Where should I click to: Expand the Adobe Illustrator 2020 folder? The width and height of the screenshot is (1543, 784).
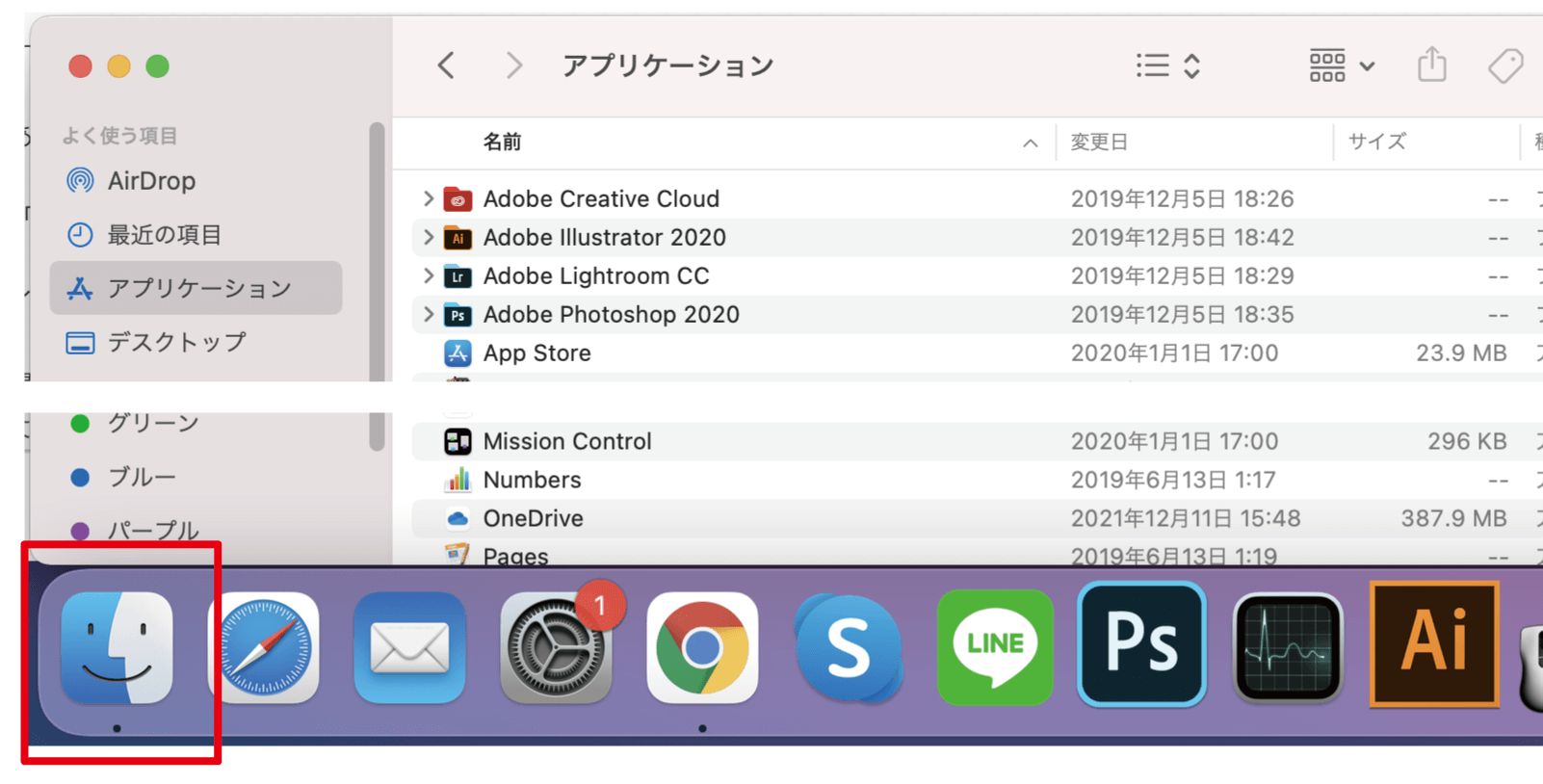(x=428, y=237)
